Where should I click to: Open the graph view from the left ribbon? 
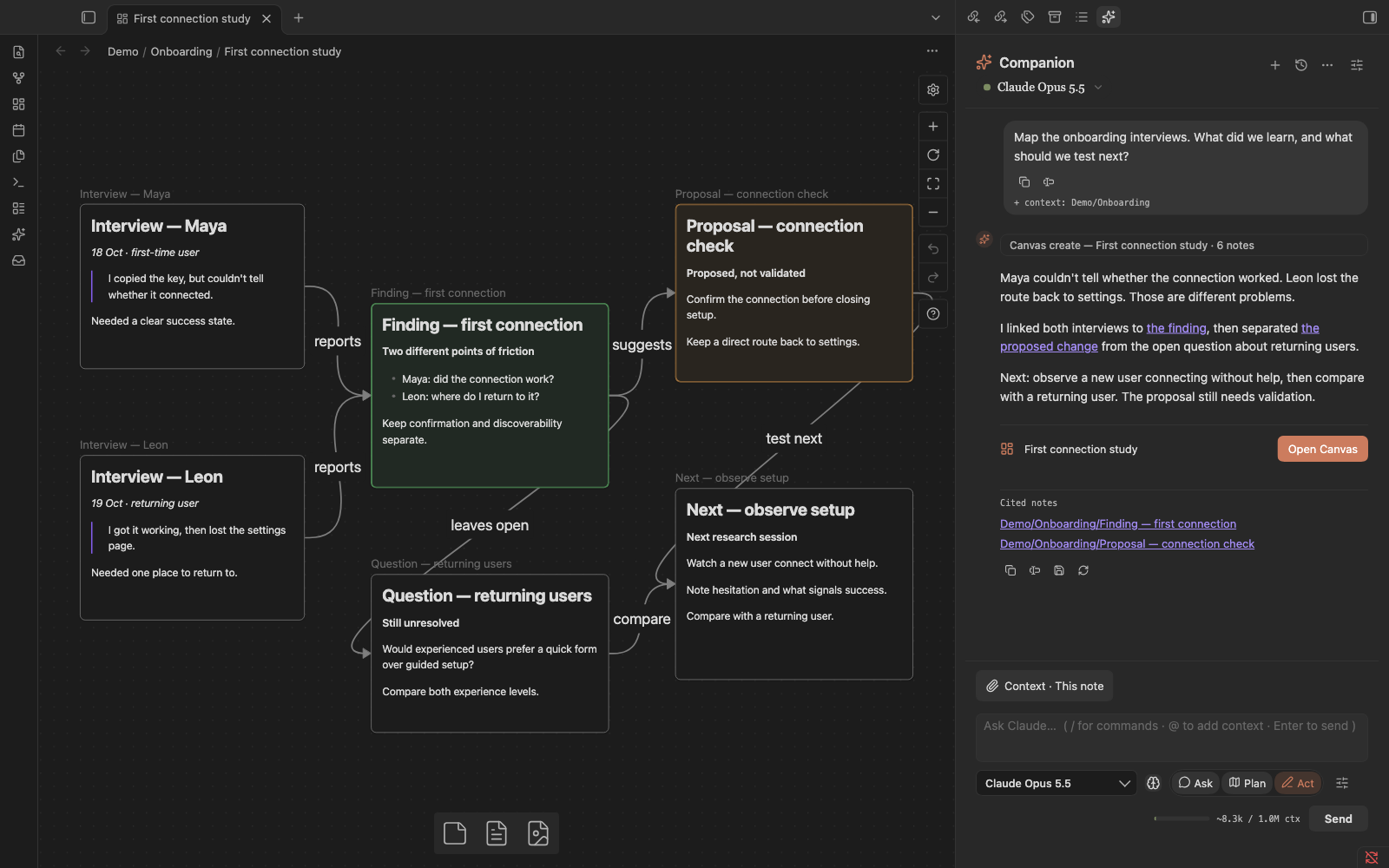tap(19, 78)
